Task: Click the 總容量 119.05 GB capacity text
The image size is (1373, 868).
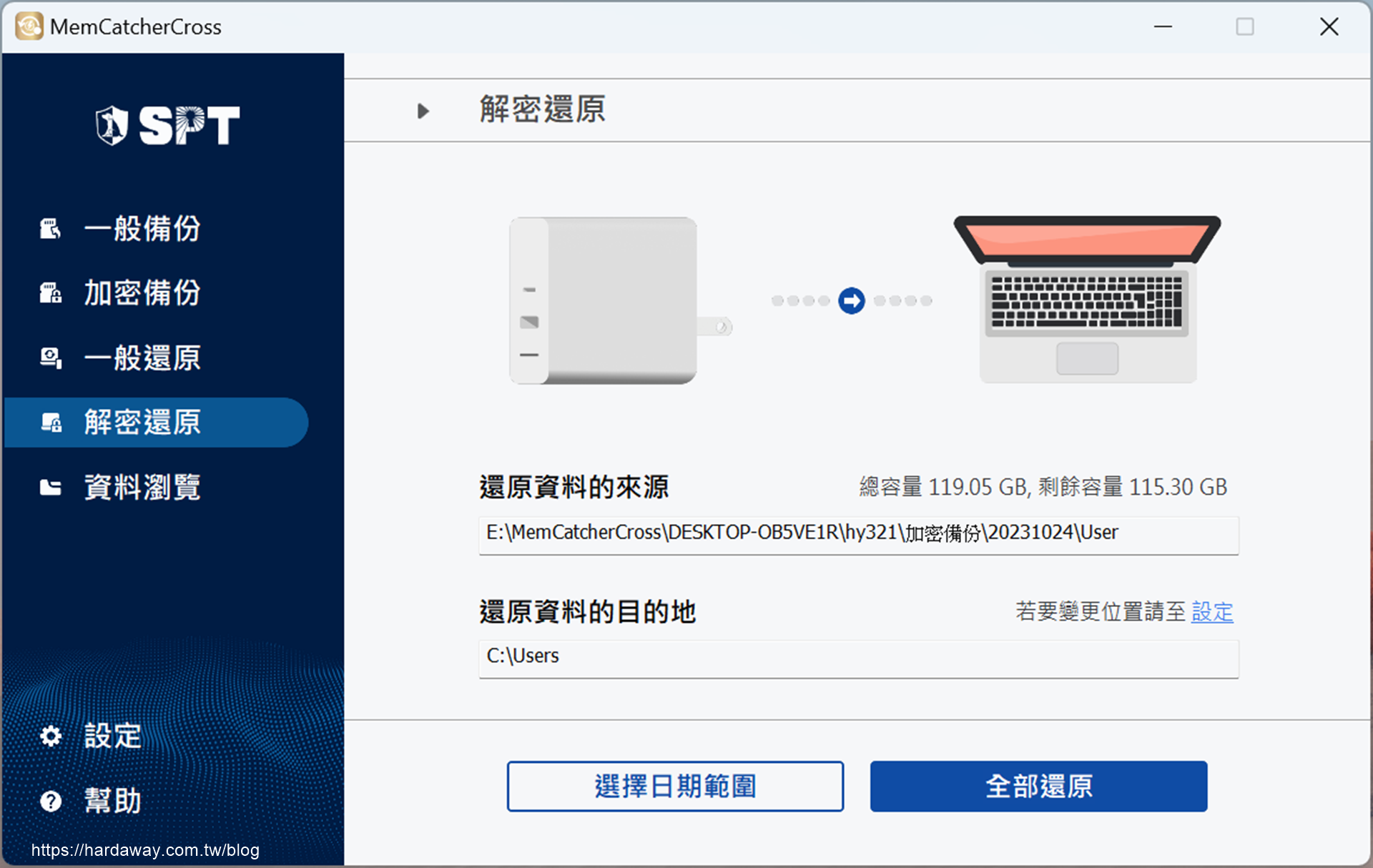Action: click(x=1043, y=488)
